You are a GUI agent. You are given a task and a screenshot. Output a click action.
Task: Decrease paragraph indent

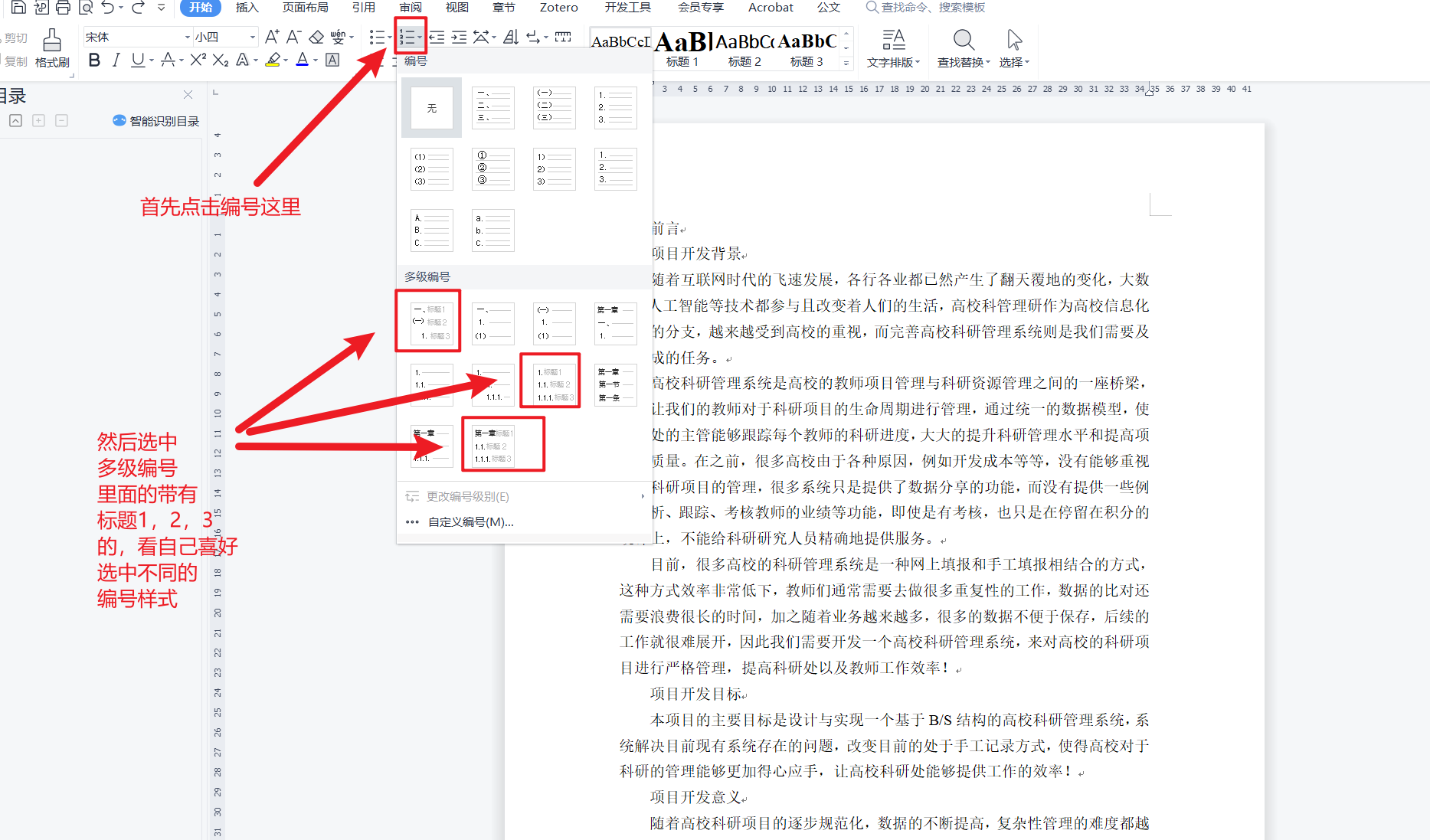(x=437, y=37)
